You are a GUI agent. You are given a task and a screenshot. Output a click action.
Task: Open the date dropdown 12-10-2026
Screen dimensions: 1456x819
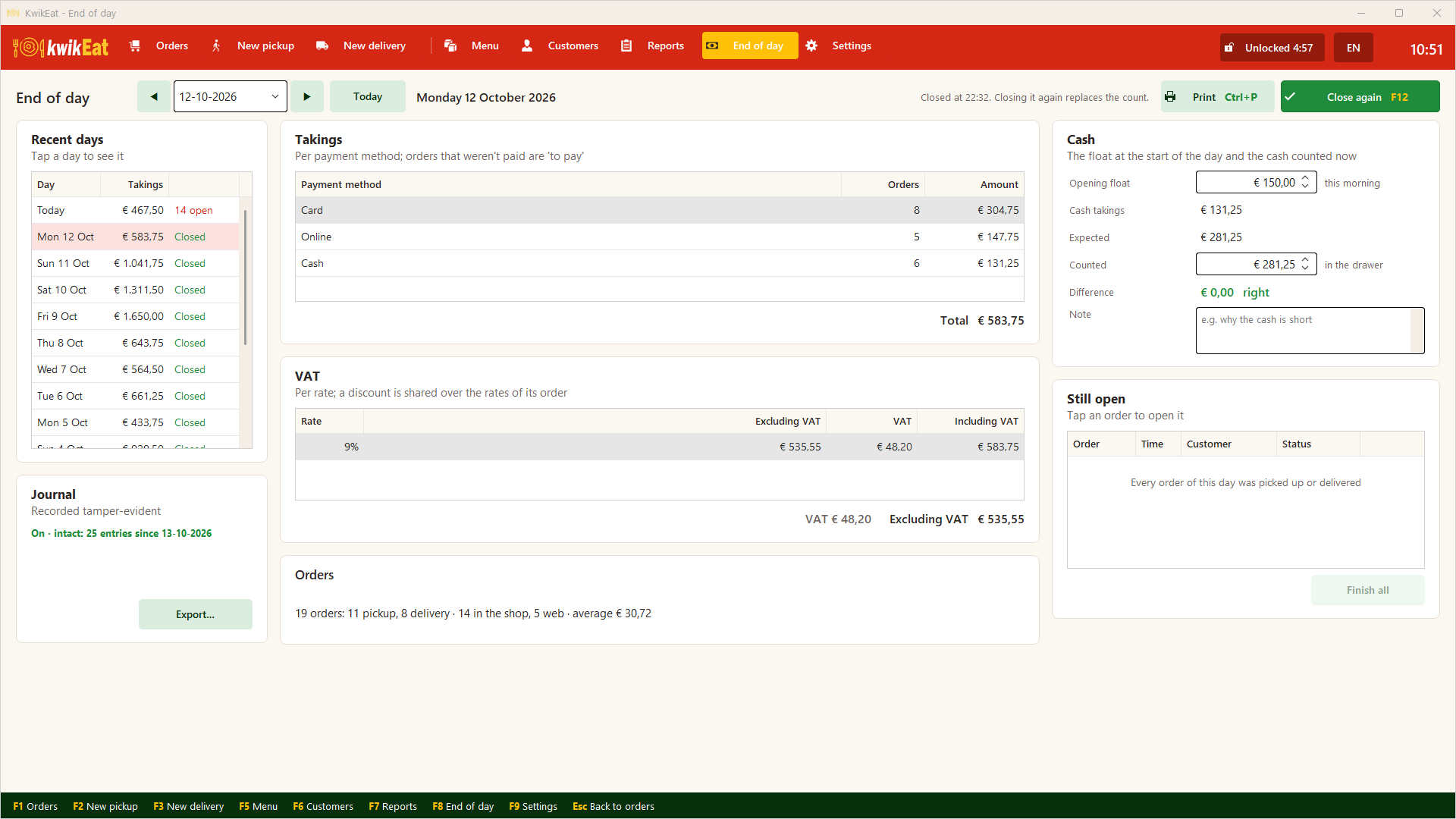click(231, 96)
